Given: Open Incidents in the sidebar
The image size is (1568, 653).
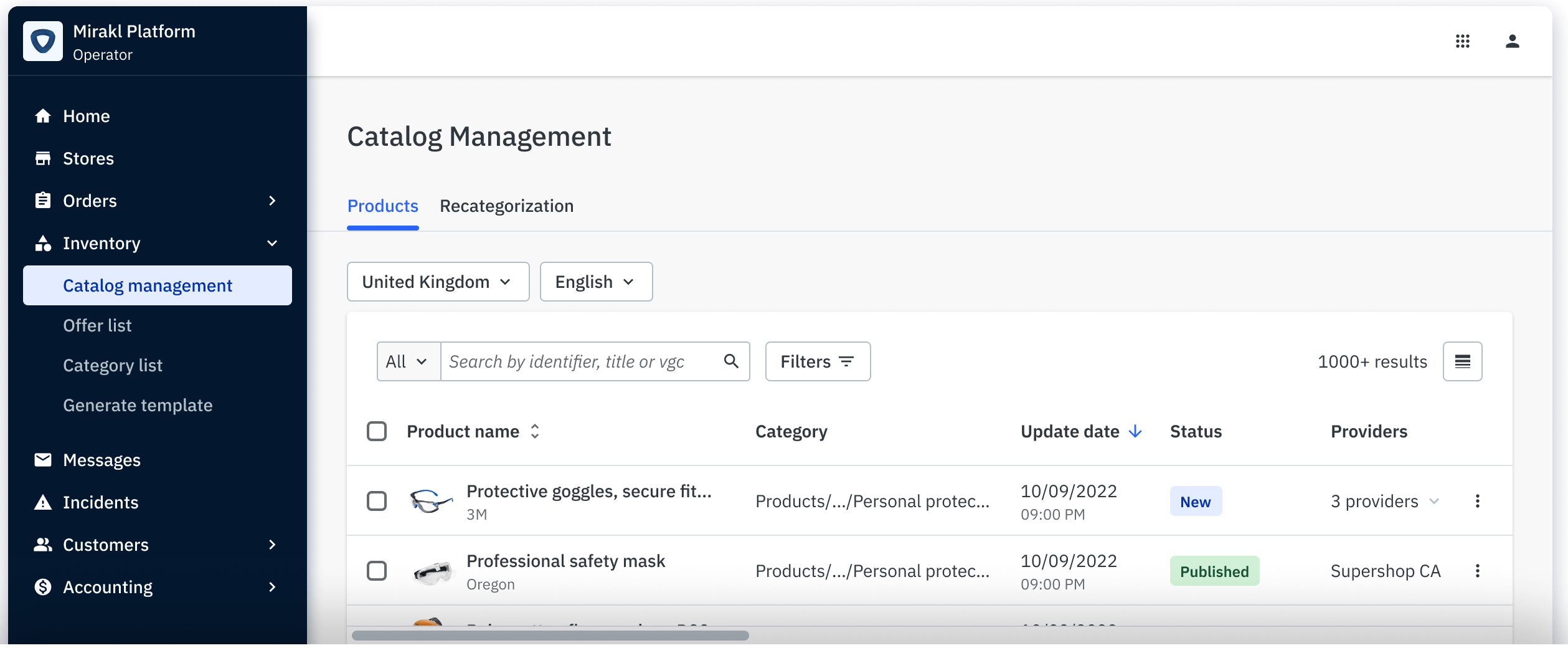Looking at the screenshot, I should 101,502.
